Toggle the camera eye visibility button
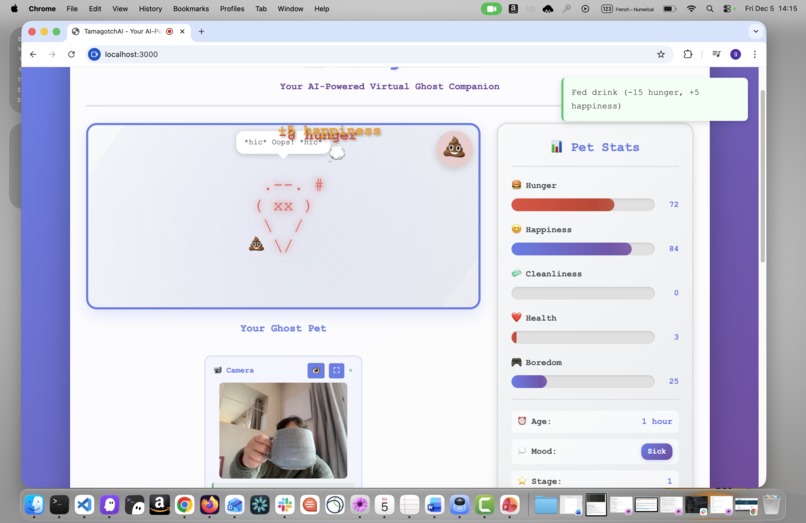The height and width of the screenshot is (523, 806). [316, 370]
